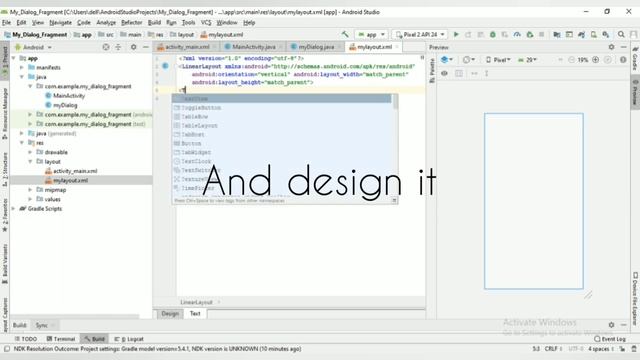Image resolution: width=640 pixels, height=360 pixels.
Task: Open the design surface layers dropdown
Action: tap(447, 60)
